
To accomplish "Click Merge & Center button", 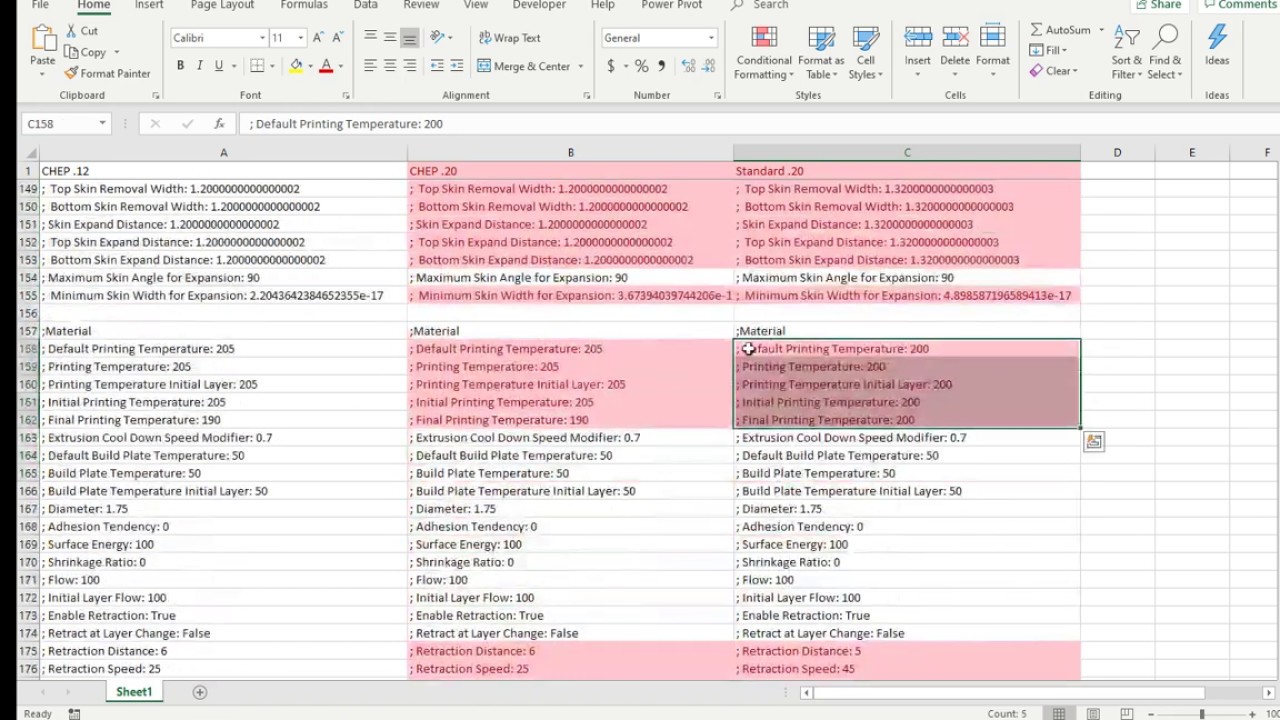I will (523, 66).
